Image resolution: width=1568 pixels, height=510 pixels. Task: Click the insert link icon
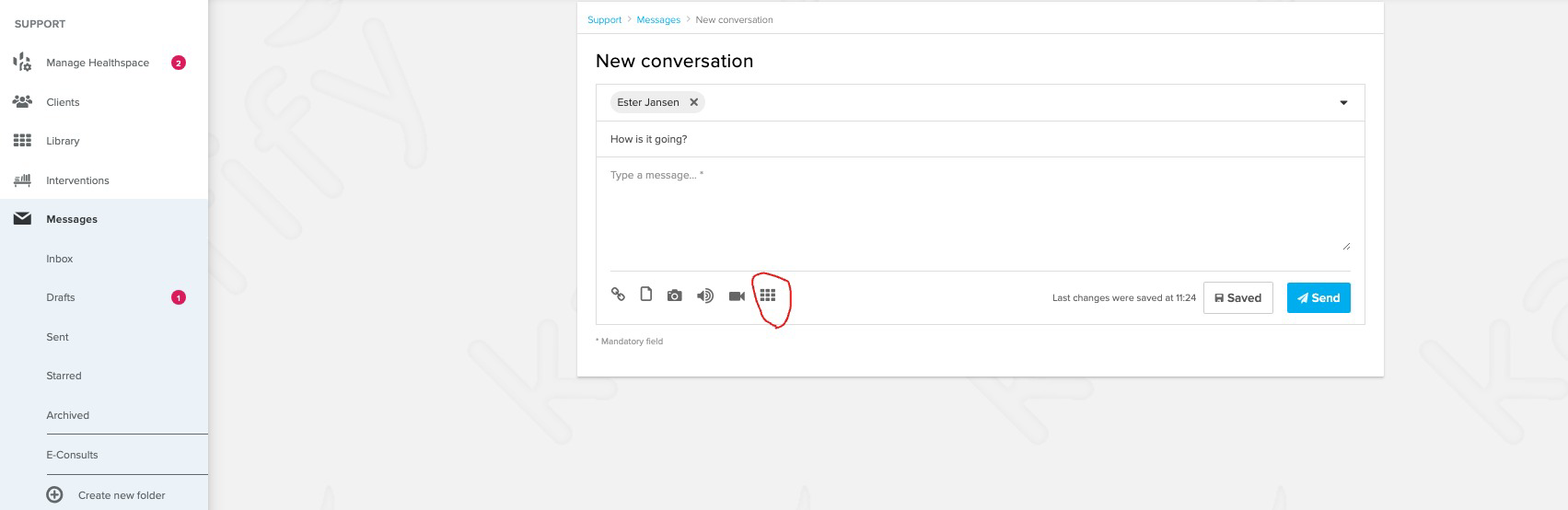pyautogui.click(x=618, y=295)
